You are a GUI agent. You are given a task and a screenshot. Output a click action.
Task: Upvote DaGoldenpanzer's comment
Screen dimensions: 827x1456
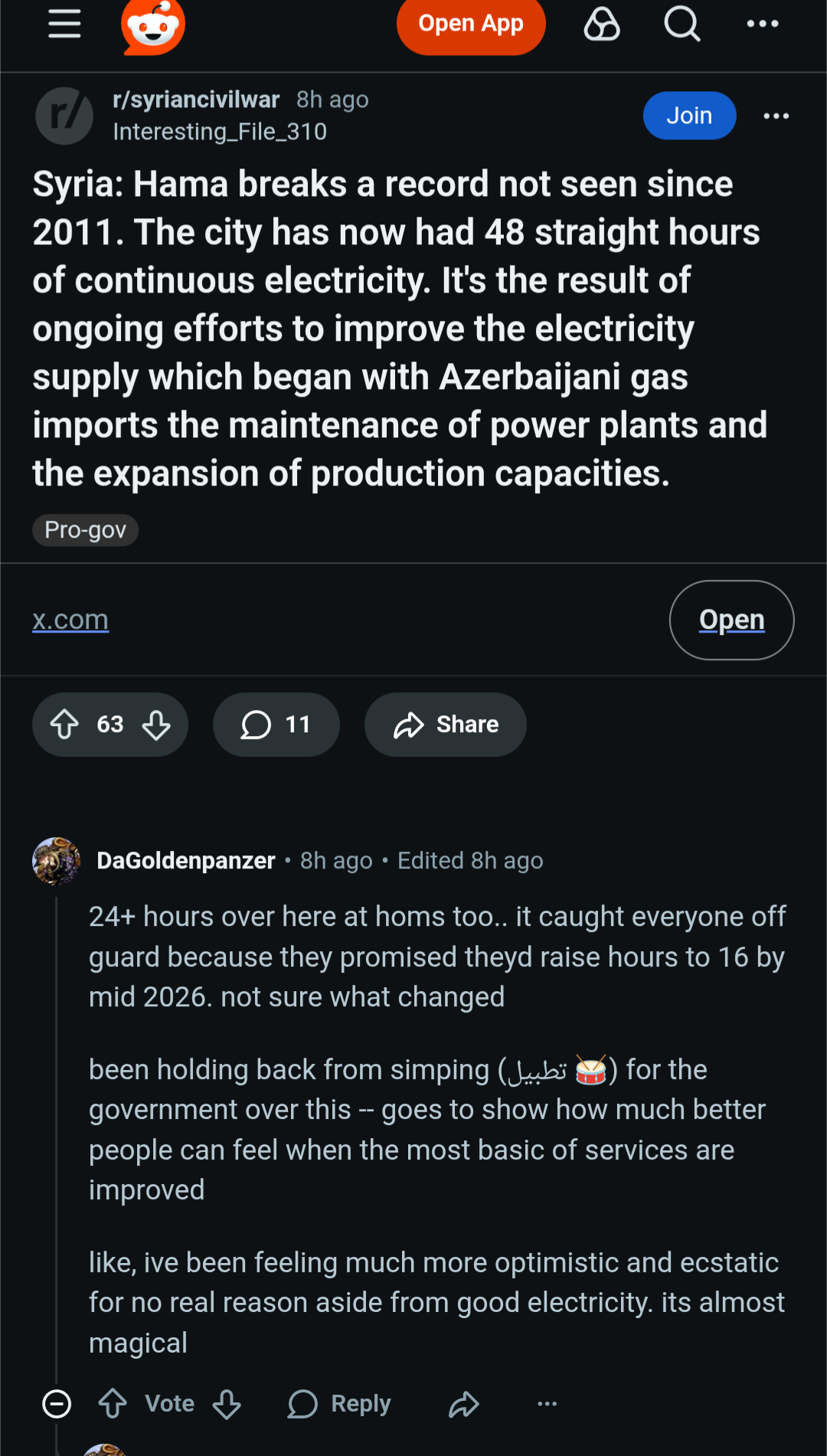click(x=113, y=1404)
